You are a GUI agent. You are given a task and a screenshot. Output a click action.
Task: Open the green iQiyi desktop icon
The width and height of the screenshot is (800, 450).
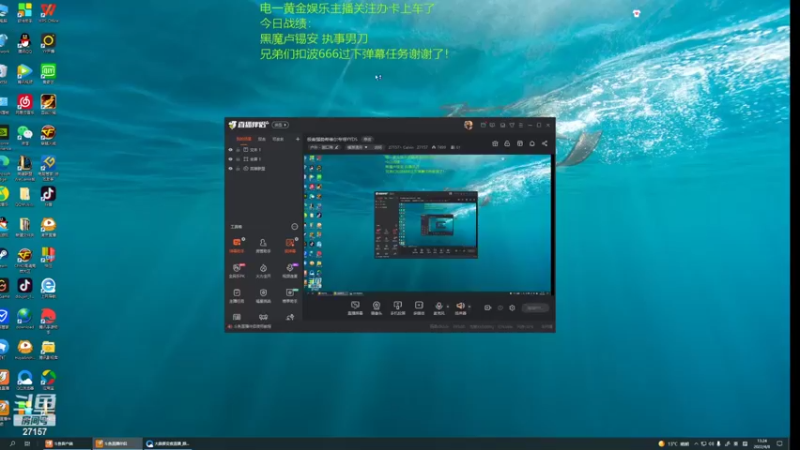click(x=48, y=73)
